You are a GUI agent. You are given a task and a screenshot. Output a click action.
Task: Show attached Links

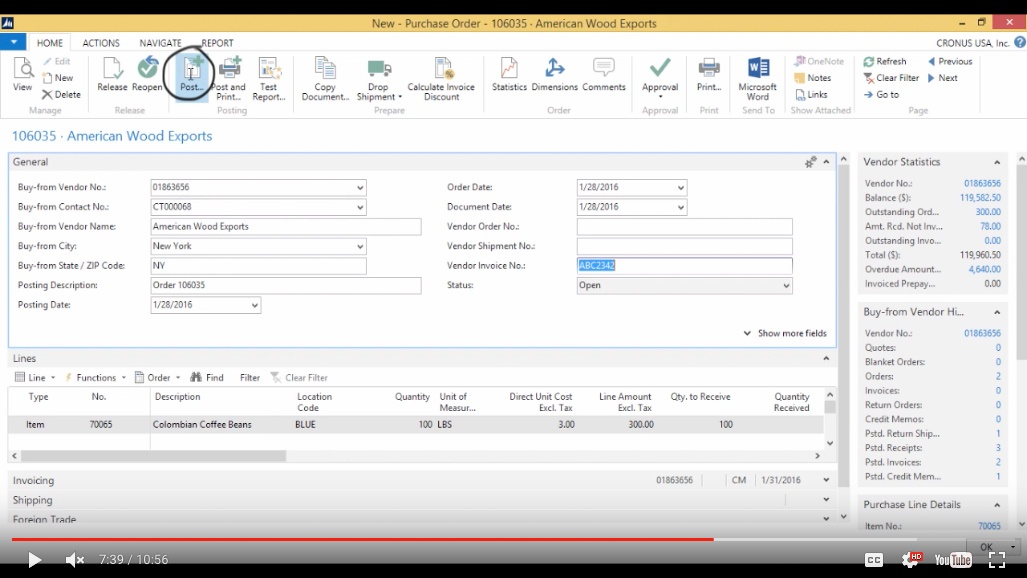click(812, 94)
